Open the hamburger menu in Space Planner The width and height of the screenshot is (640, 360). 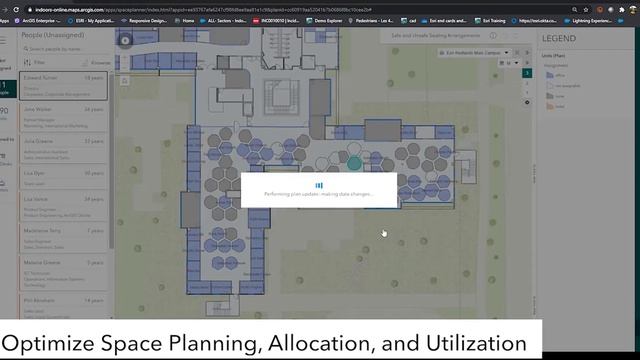3,40
